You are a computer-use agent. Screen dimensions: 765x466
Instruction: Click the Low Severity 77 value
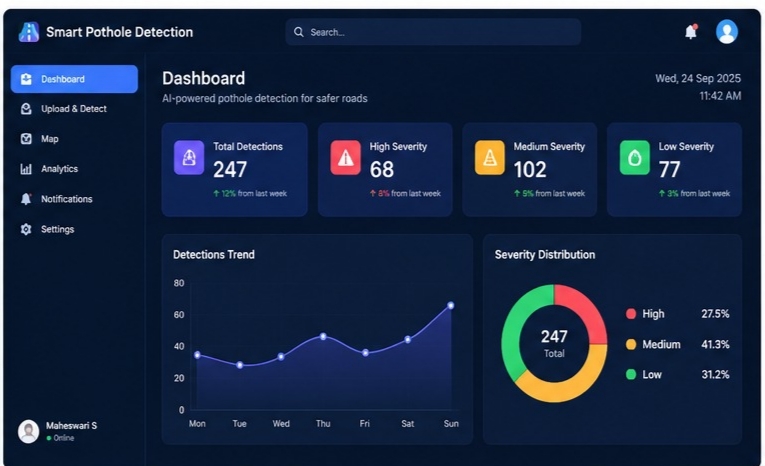[669, 170]
